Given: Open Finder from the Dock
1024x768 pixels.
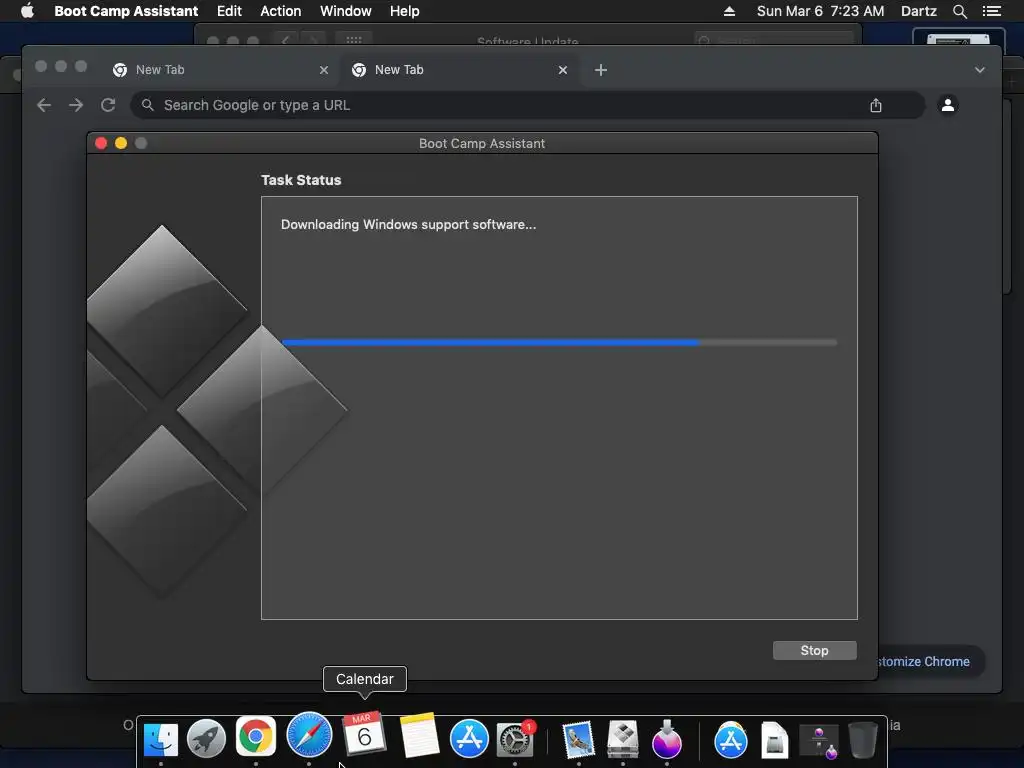Looking at the screenshot, I should pos(161,739).
